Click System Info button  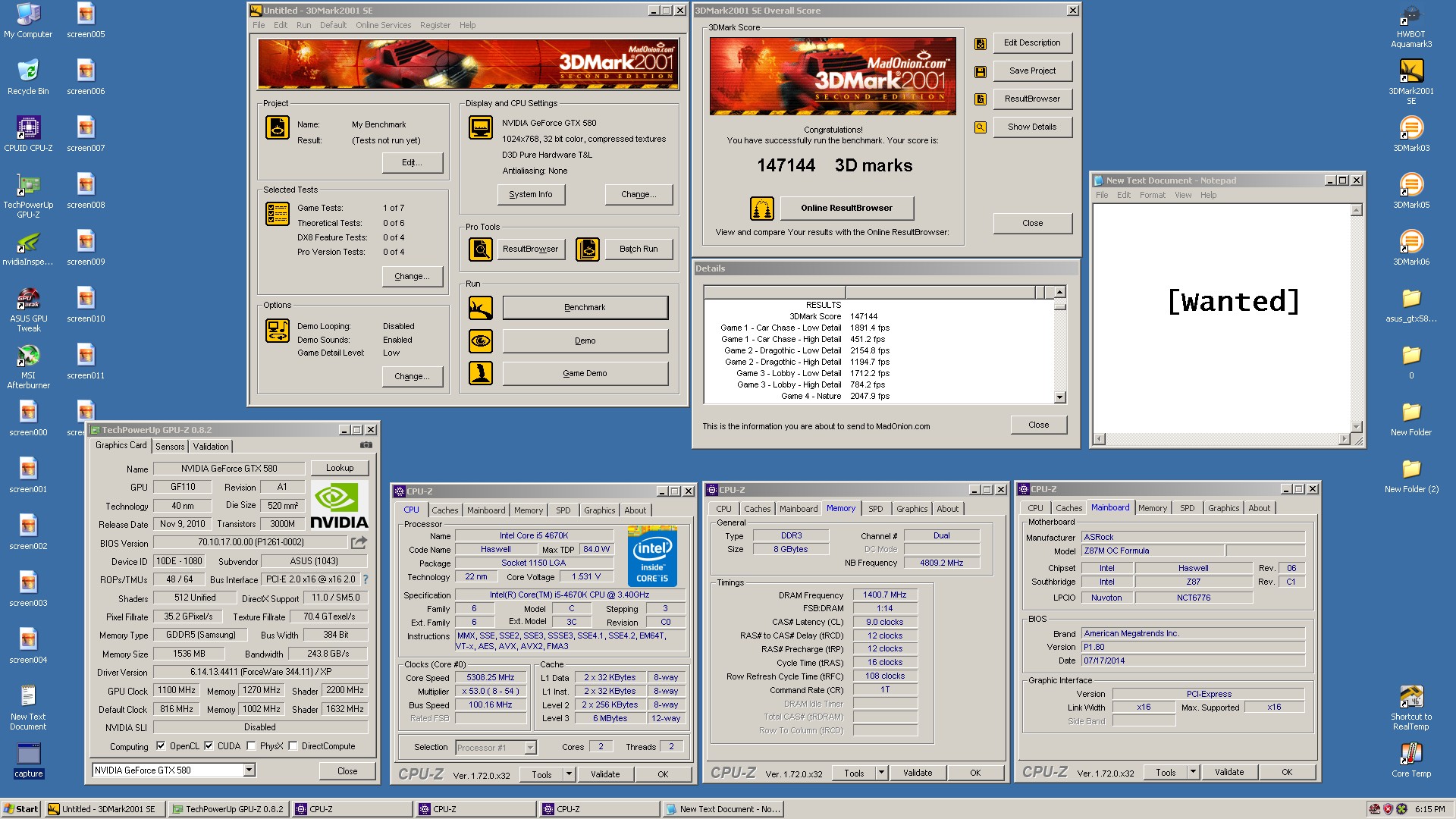[x=530, y=194]
